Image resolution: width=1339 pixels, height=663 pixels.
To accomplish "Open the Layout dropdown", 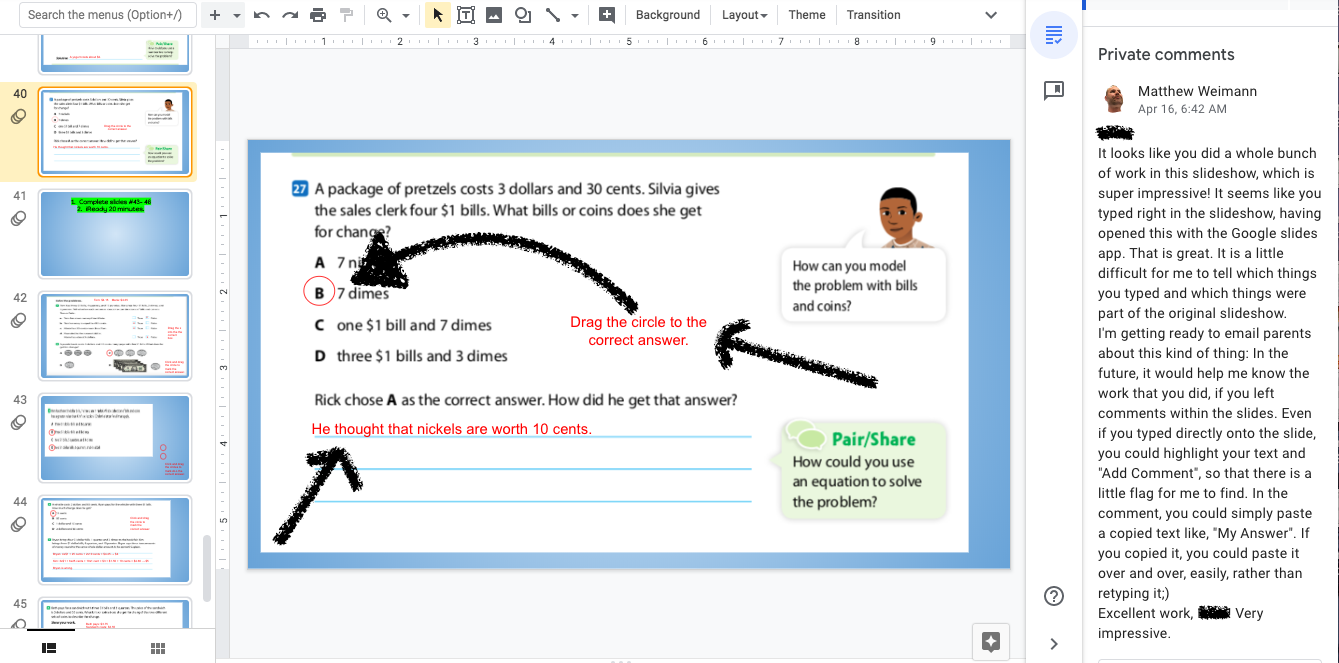I will coord(744,15).
